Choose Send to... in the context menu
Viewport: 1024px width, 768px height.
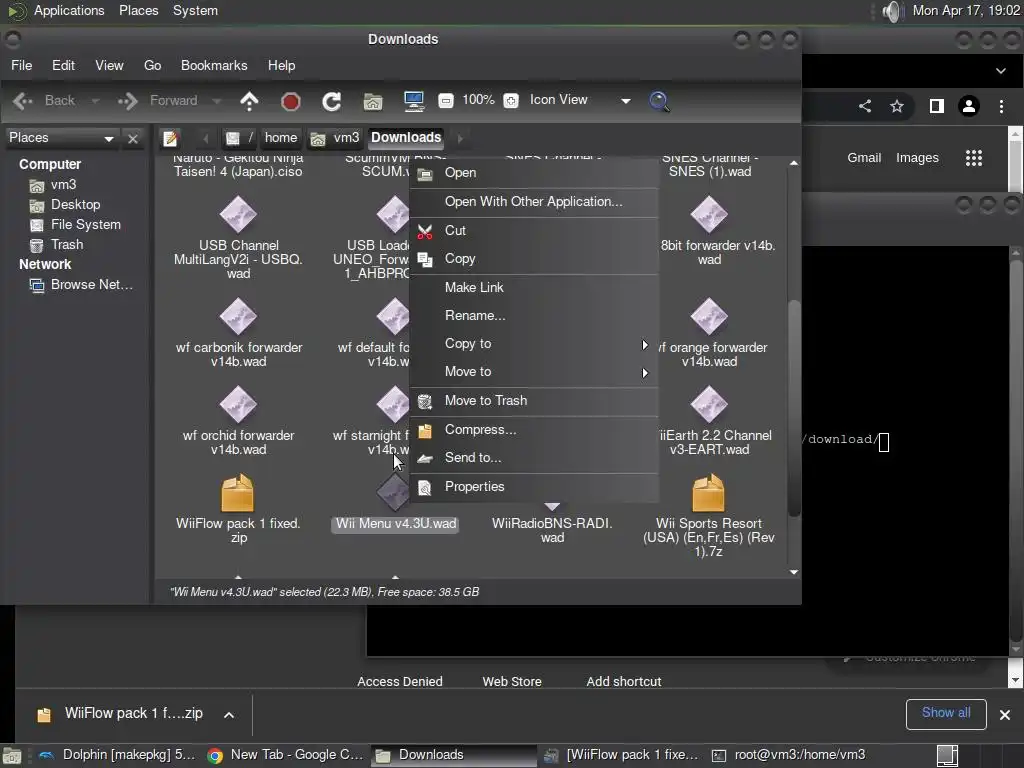coord(534,458)
